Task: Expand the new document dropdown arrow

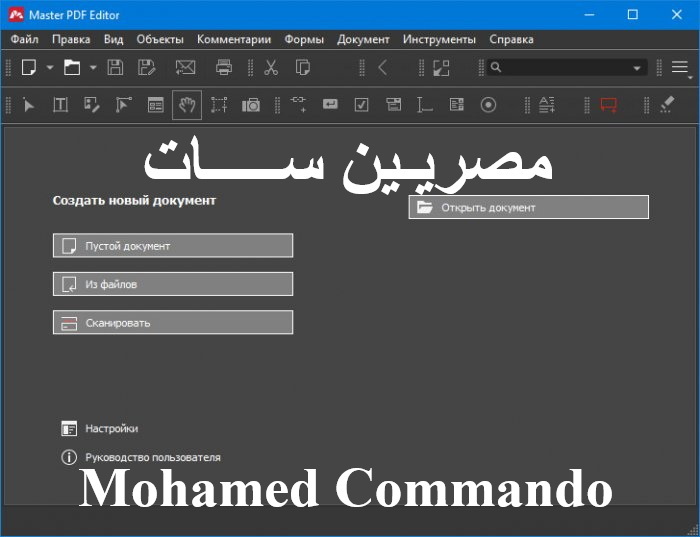Action: pos(50,68)
